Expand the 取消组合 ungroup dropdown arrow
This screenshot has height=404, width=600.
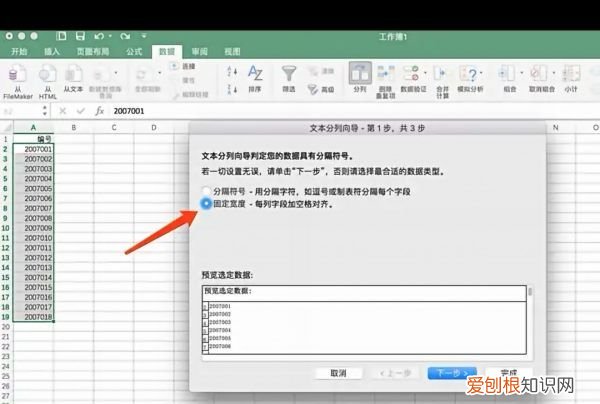[554, 72]
